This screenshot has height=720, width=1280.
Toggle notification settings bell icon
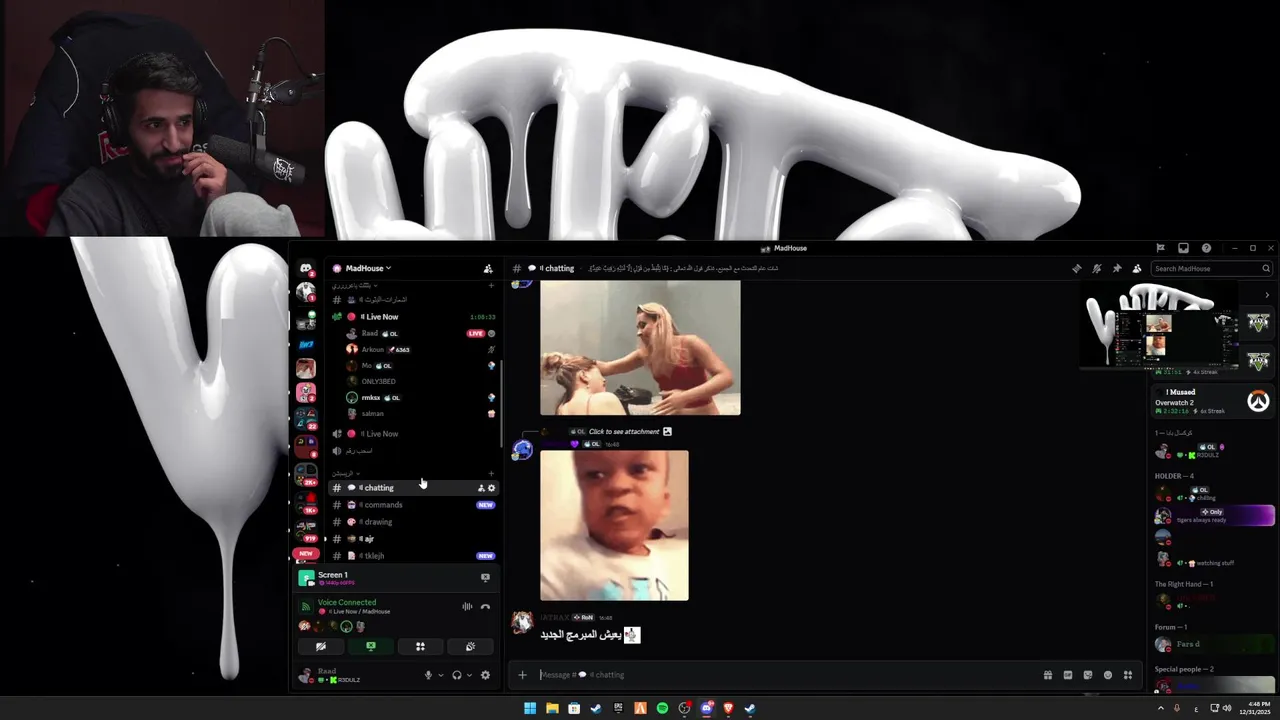pyautogui.click(x=1097, y=268)
